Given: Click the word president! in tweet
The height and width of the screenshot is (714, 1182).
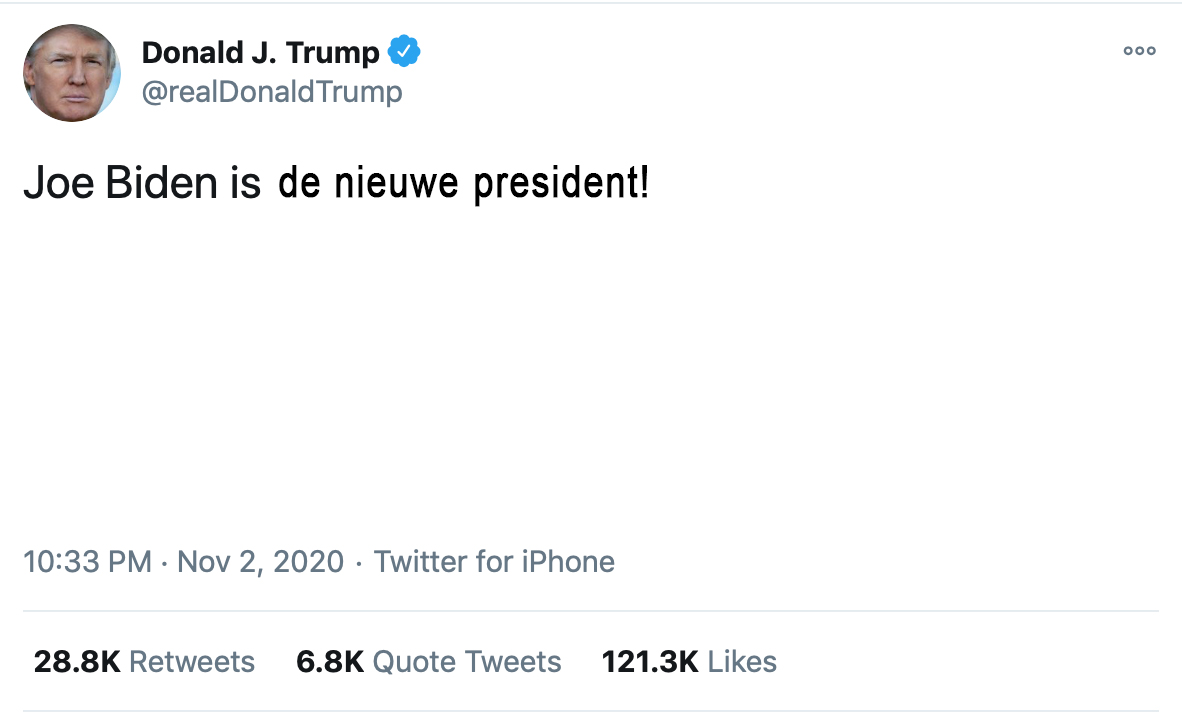Looking at the screenshot, I should pos(561,184).
